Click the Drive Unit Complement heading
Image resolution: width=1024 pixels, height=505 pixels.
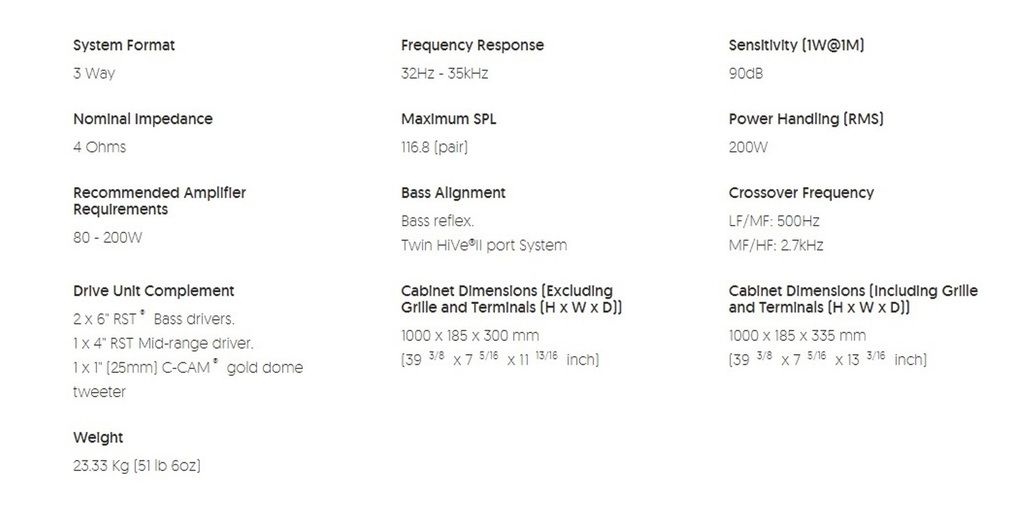[153, 291]
